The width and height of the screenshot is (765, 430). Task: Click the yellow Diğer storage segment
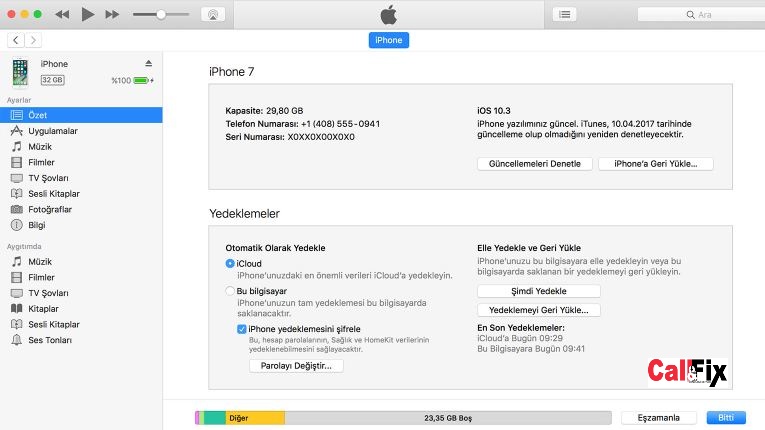pos(255,418)
